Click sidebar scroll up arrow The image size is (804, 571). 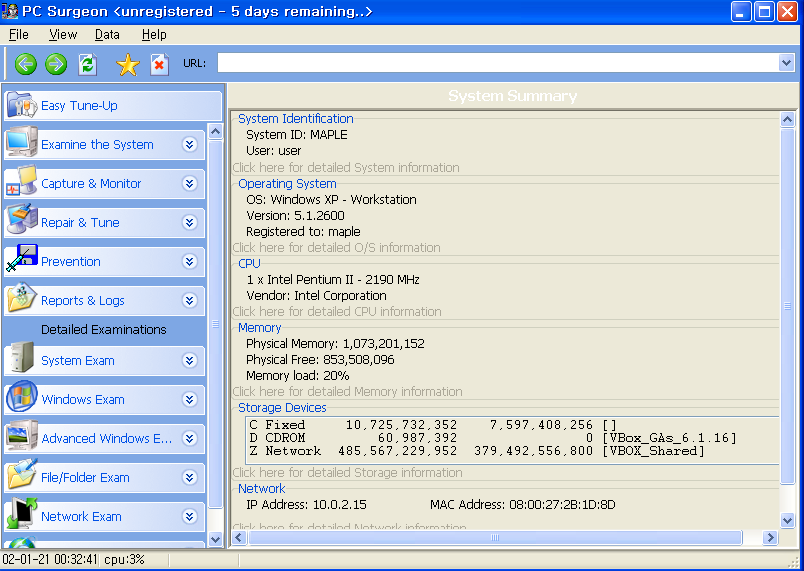(x=215, y=132)
